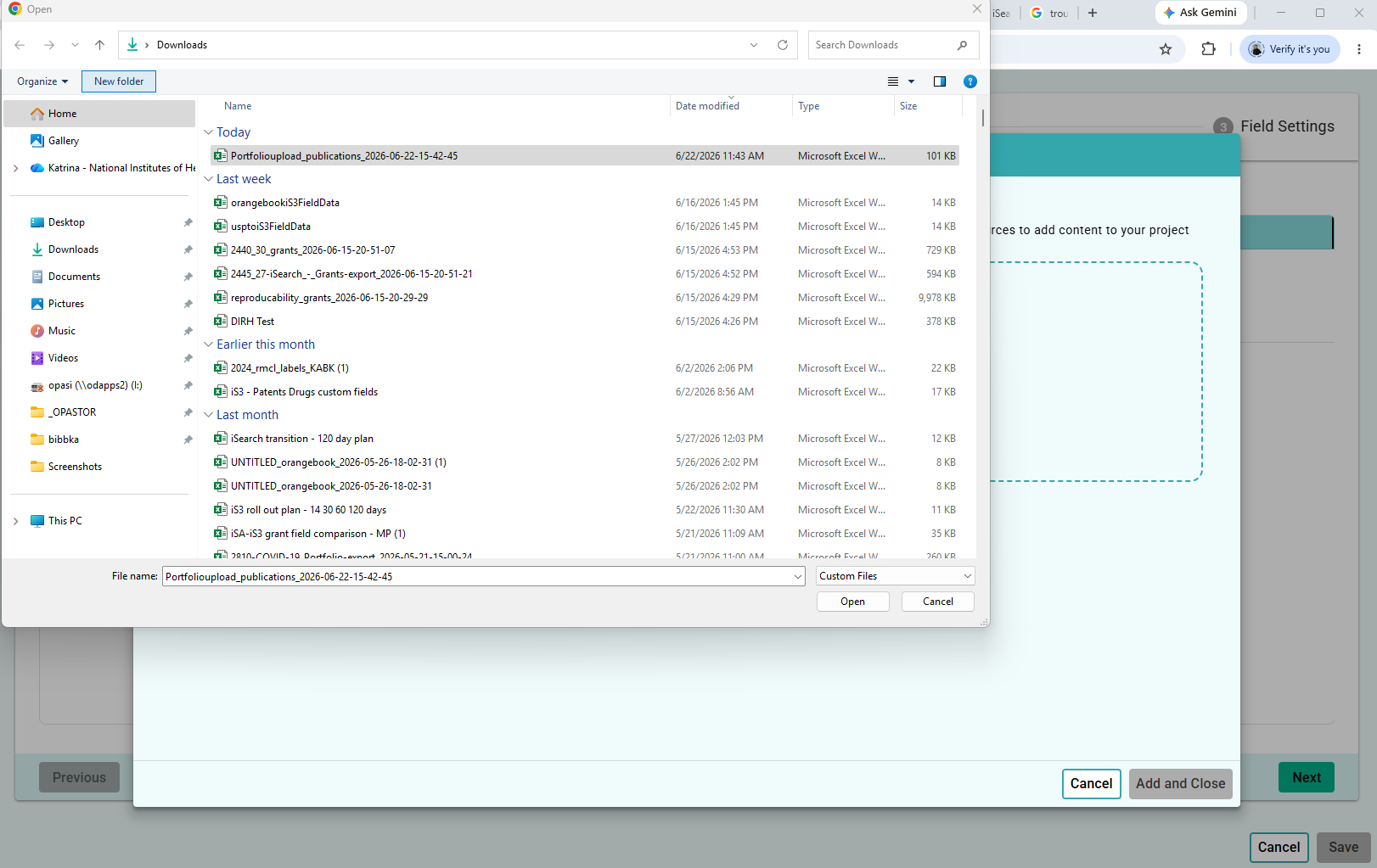Select Home in the navigation pane
Image resolution: width=1377 pixels, height=868 pixels.
(x=99, y=114)
